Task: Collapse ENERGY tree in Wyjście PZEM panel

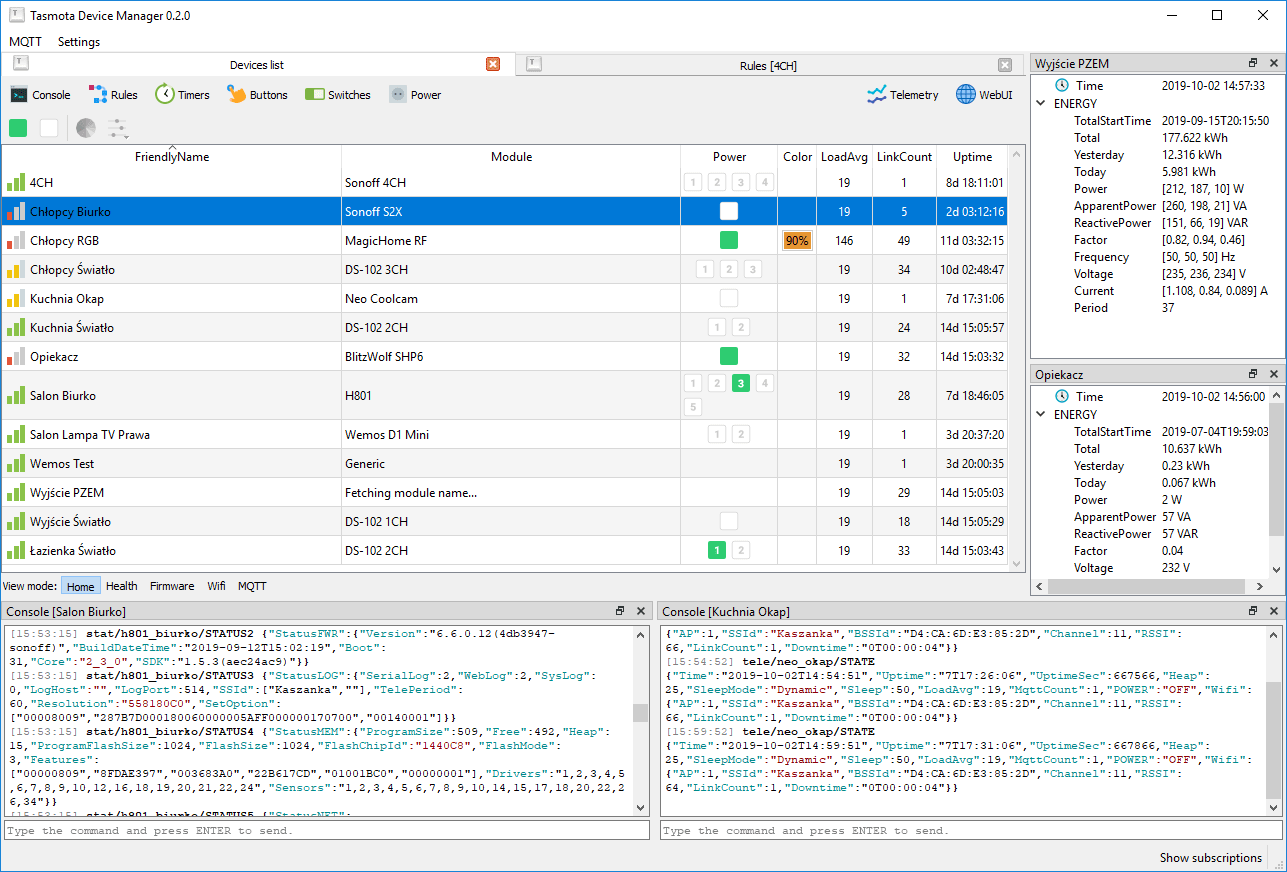Action: tap(1041, 103)
